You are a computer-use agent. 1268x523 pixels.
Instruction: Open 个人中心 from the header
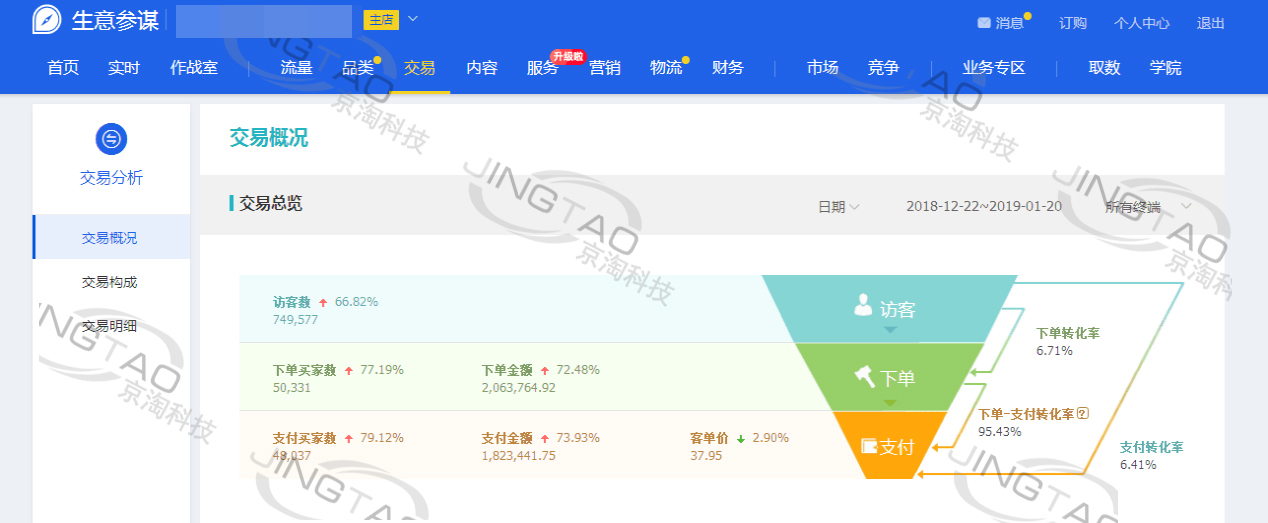1141,23
